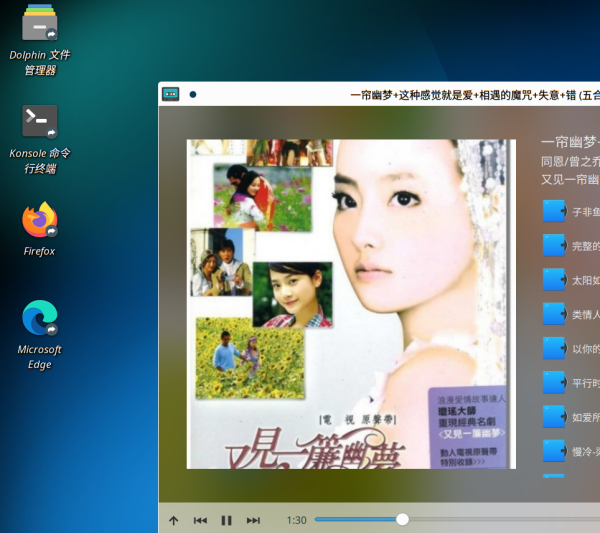This screenshot has width=600, height=533.
Task: Select the track starting with 太阳如
Action: pyautogui.click(x=571, y=280)
